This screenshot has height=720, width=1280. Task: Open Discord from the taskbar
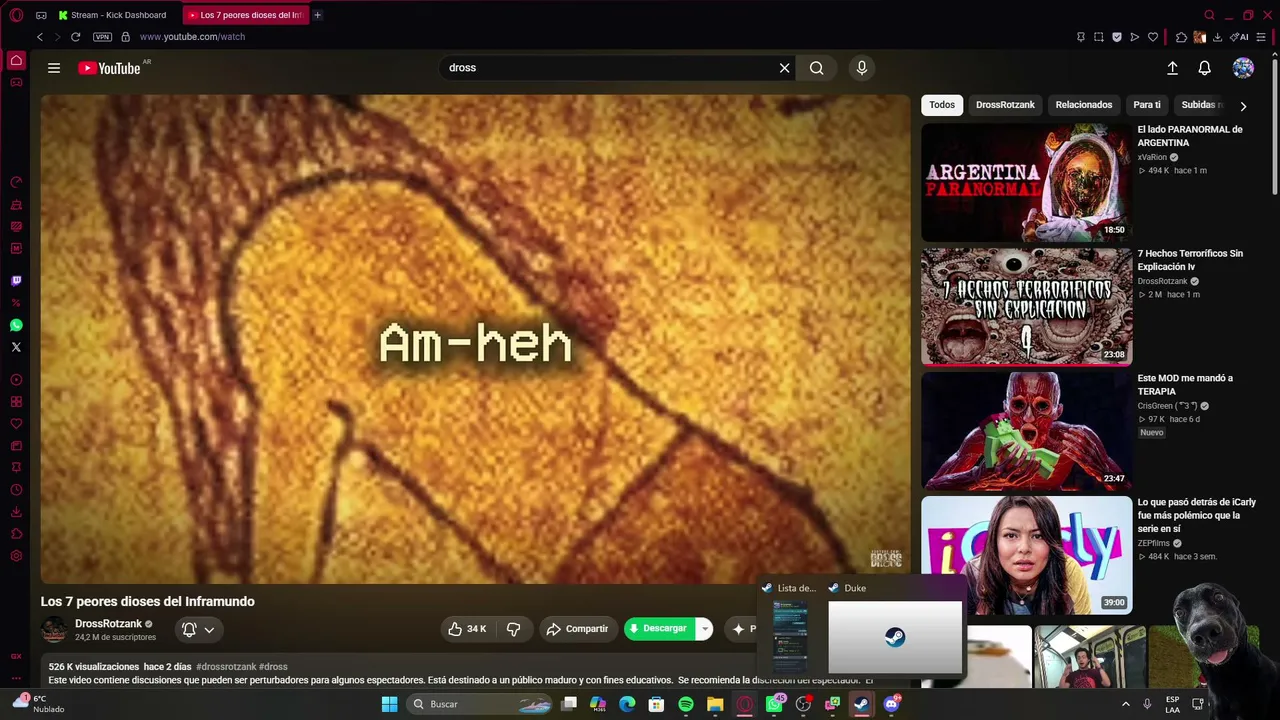(x=891, y=704)
